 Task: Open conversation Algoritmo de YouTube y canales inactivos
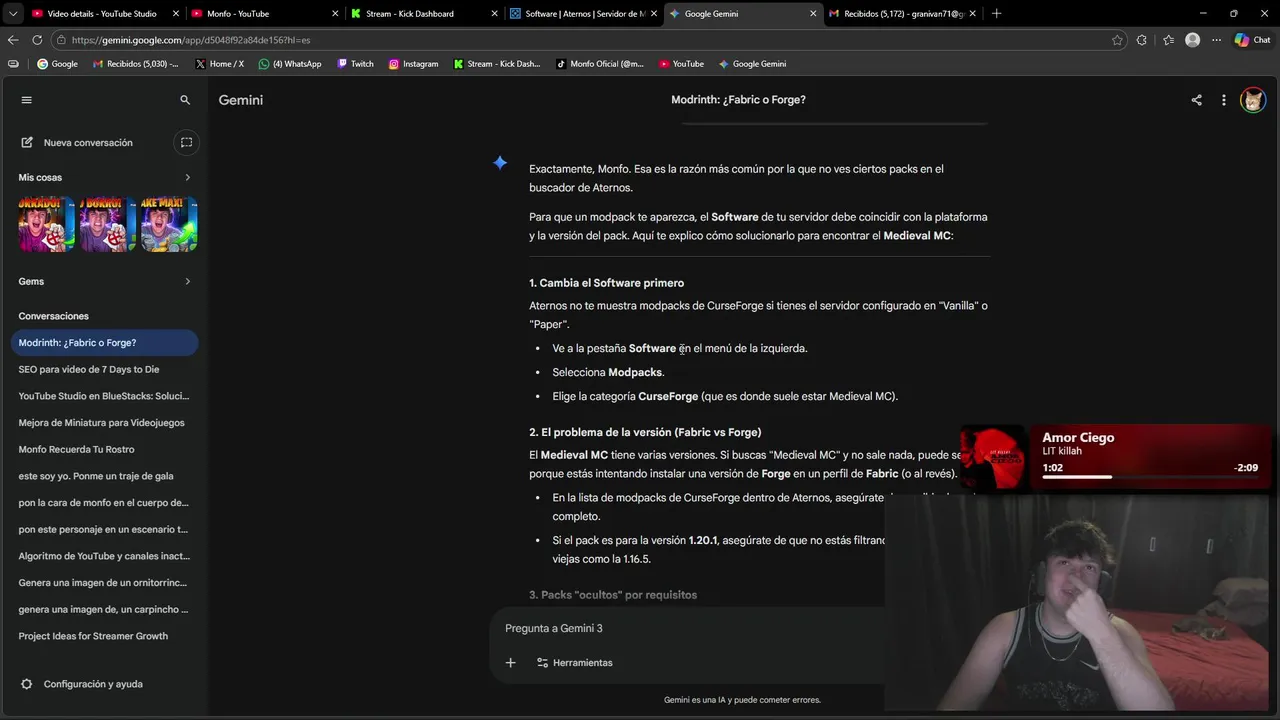[x=104, y=556]
